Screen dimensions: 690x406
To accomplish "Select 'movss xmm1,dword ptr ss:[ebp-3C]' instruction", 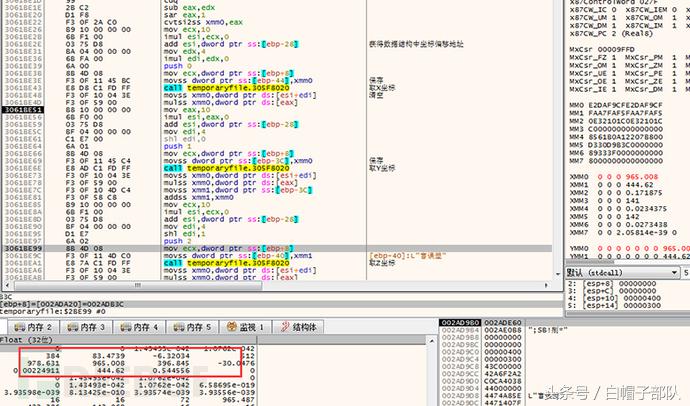I will (x=238, y=190).
